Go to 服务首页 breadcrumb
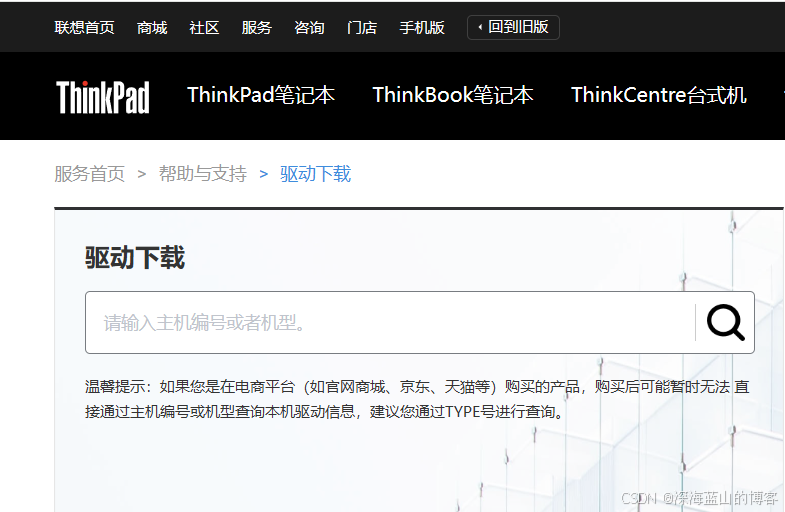 [90, 174]
